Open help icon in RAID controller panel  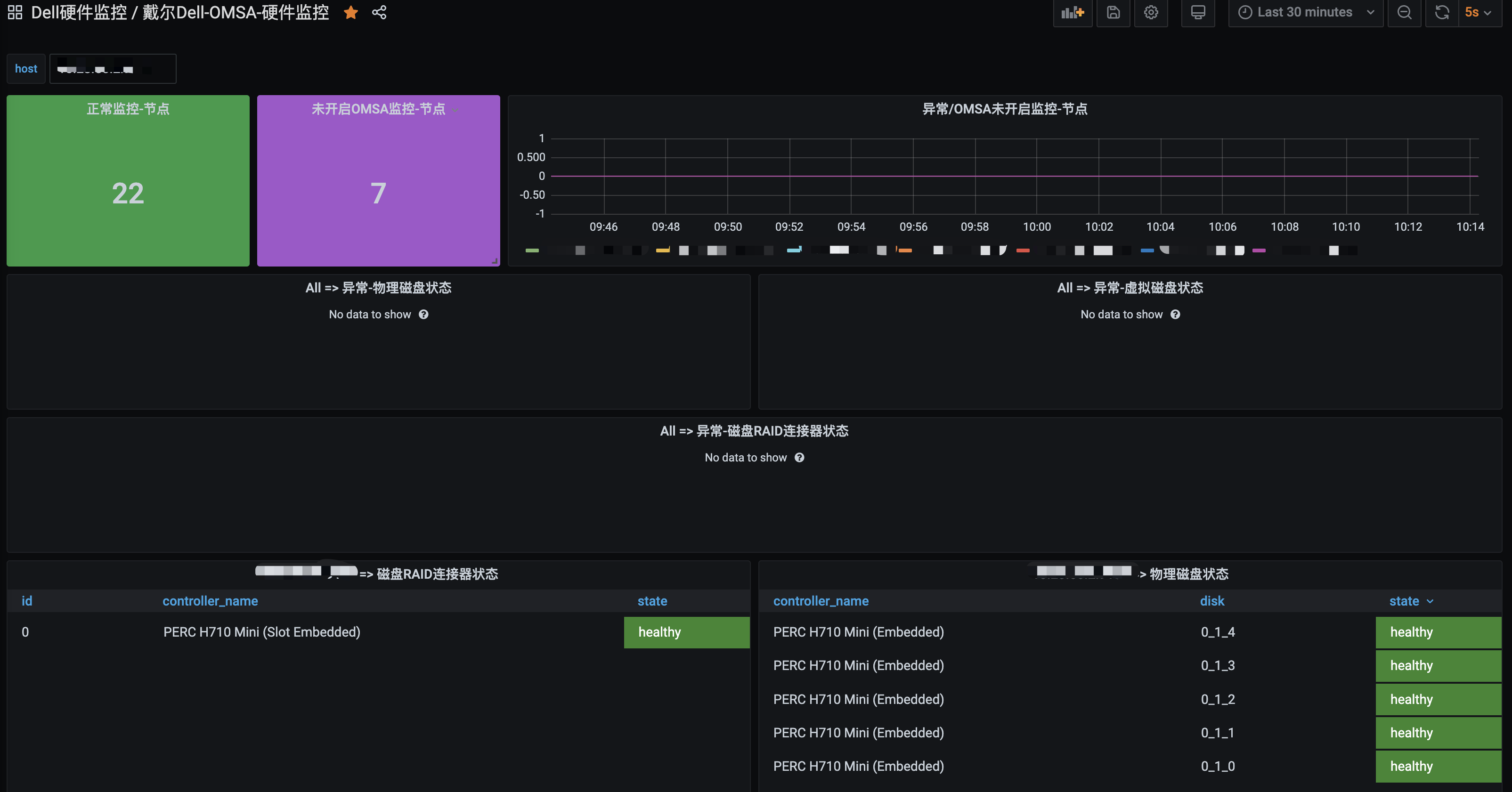point(799,458)
